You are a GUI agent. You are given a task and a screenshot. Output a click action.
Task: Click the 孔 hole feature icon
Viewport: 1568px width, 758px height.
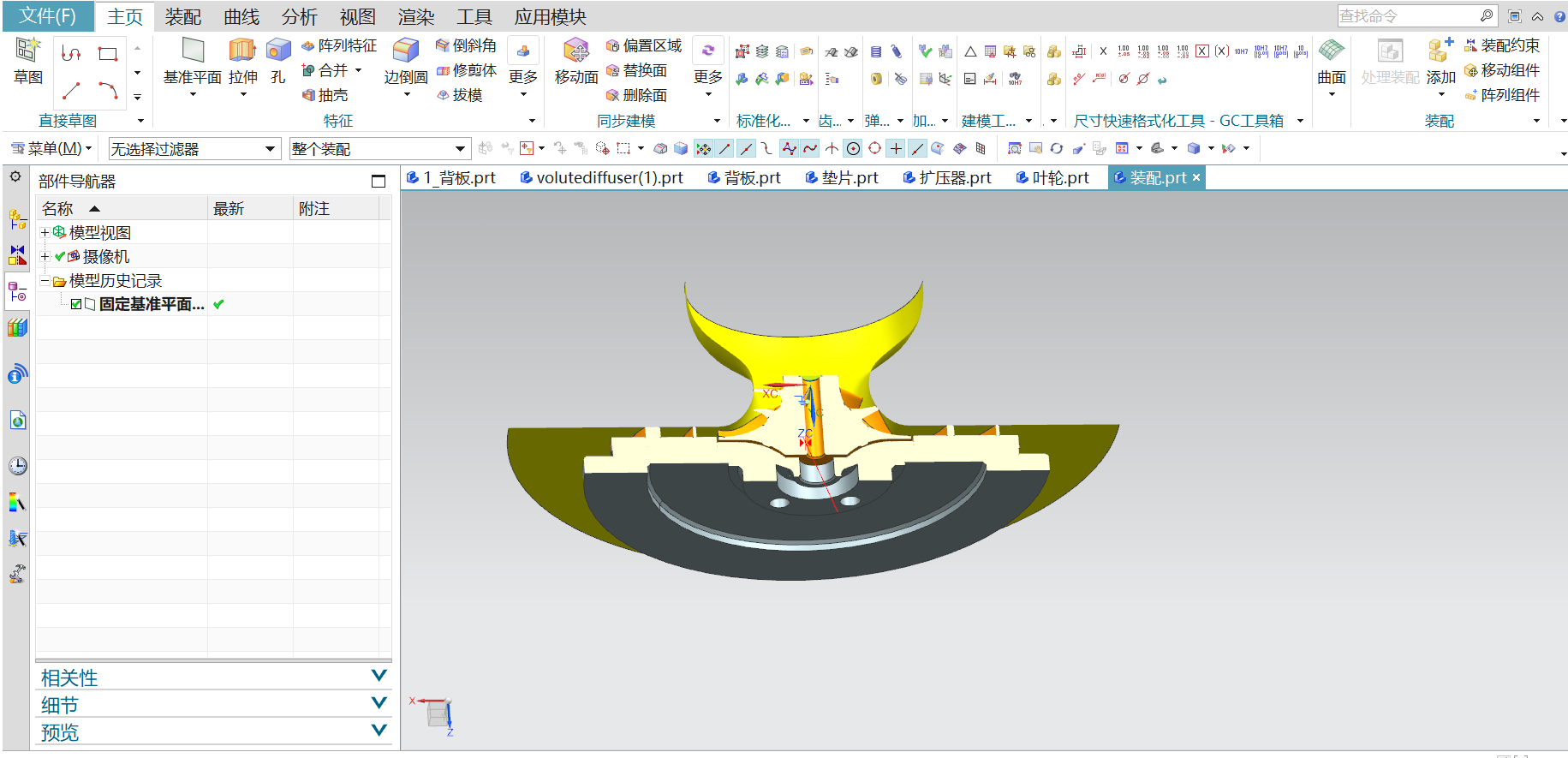(277, 51)
